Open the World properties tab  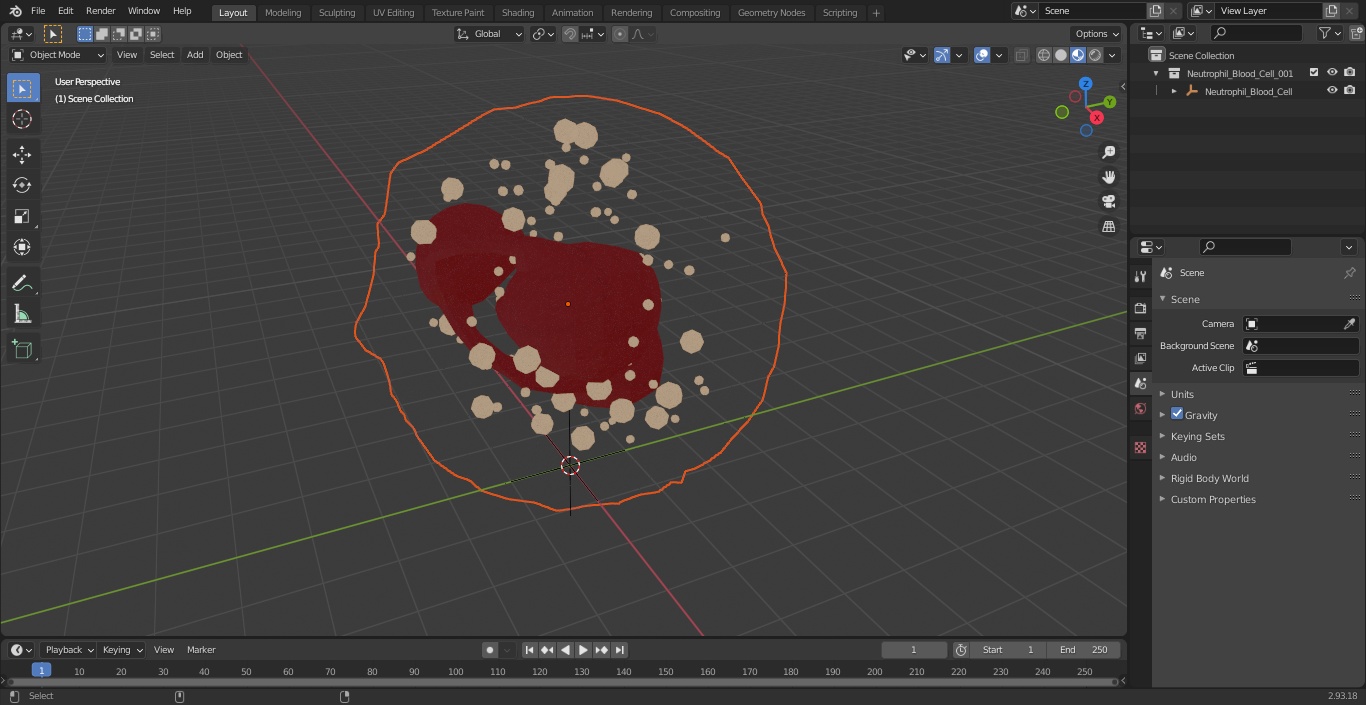pyautogui.click(x=1140, y=409)
